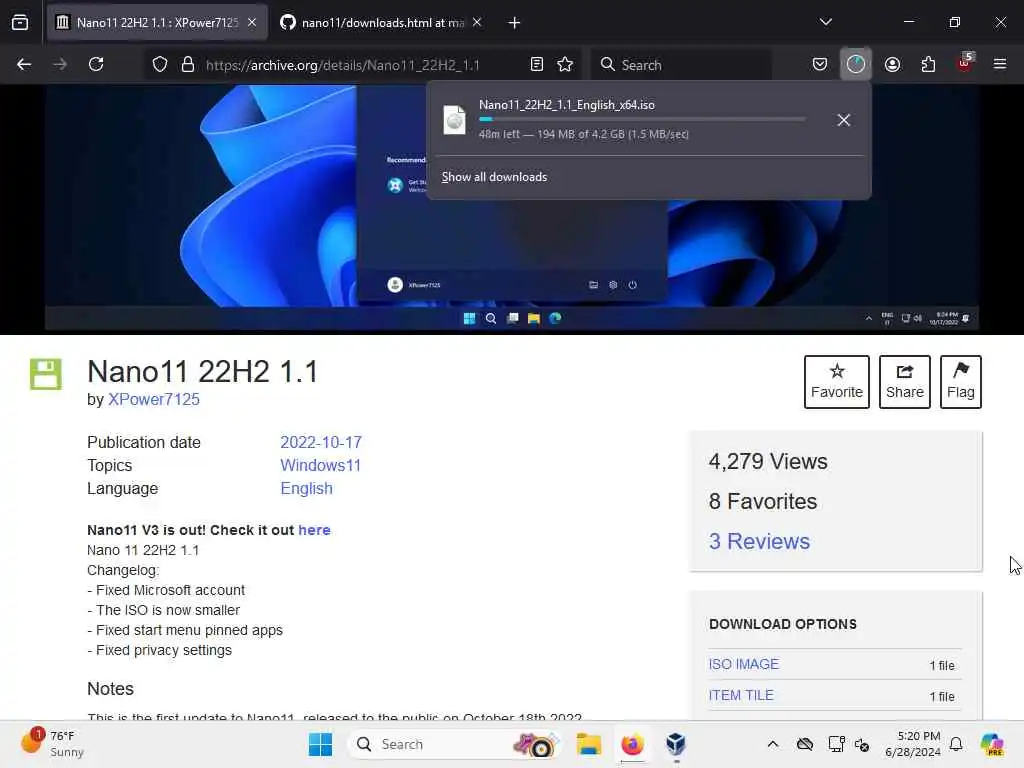
Task: Click the uBlock Origin extension icon
Action: point(965,63)
